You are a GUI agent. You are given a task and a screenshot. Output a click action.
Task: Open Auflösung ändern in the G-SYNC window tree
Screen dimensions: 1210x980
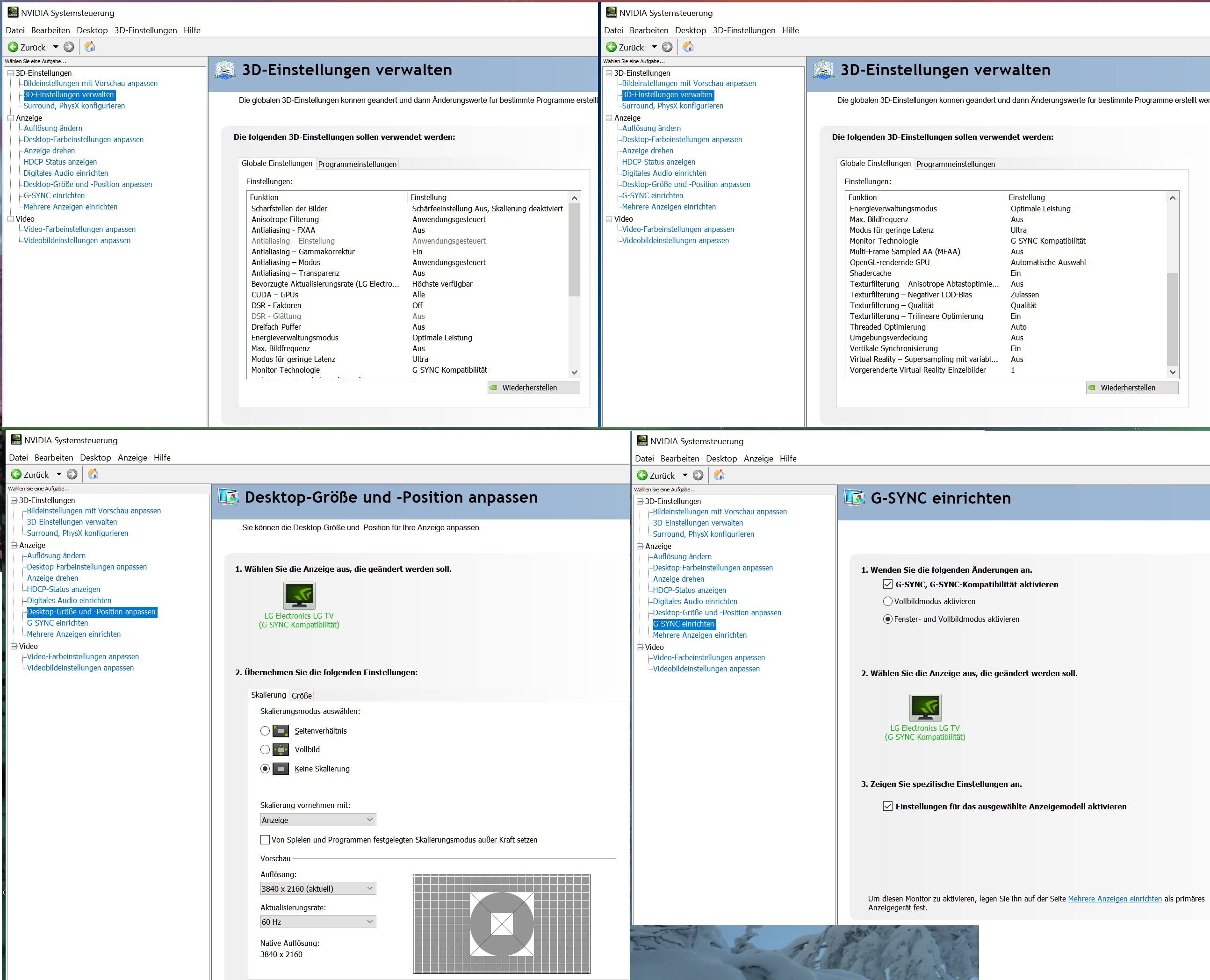point(682,556)
